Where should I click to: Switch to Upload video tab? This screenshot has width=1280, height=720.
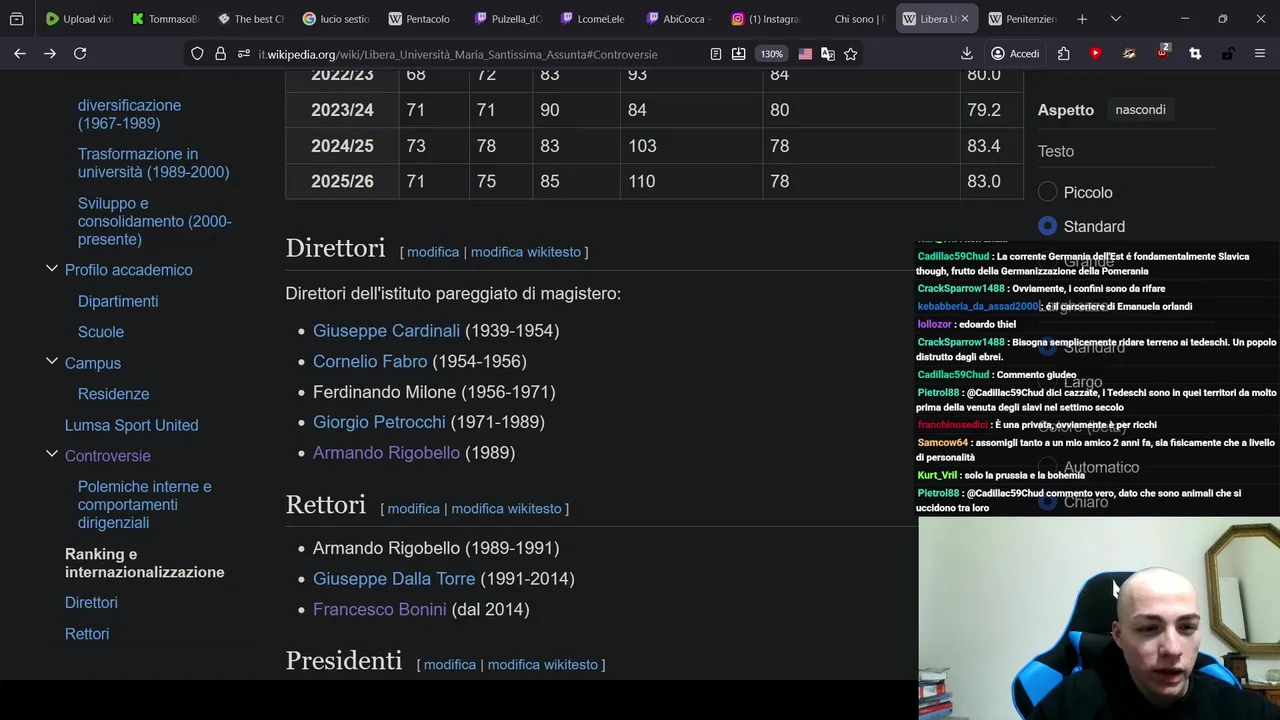coord(80,19)
